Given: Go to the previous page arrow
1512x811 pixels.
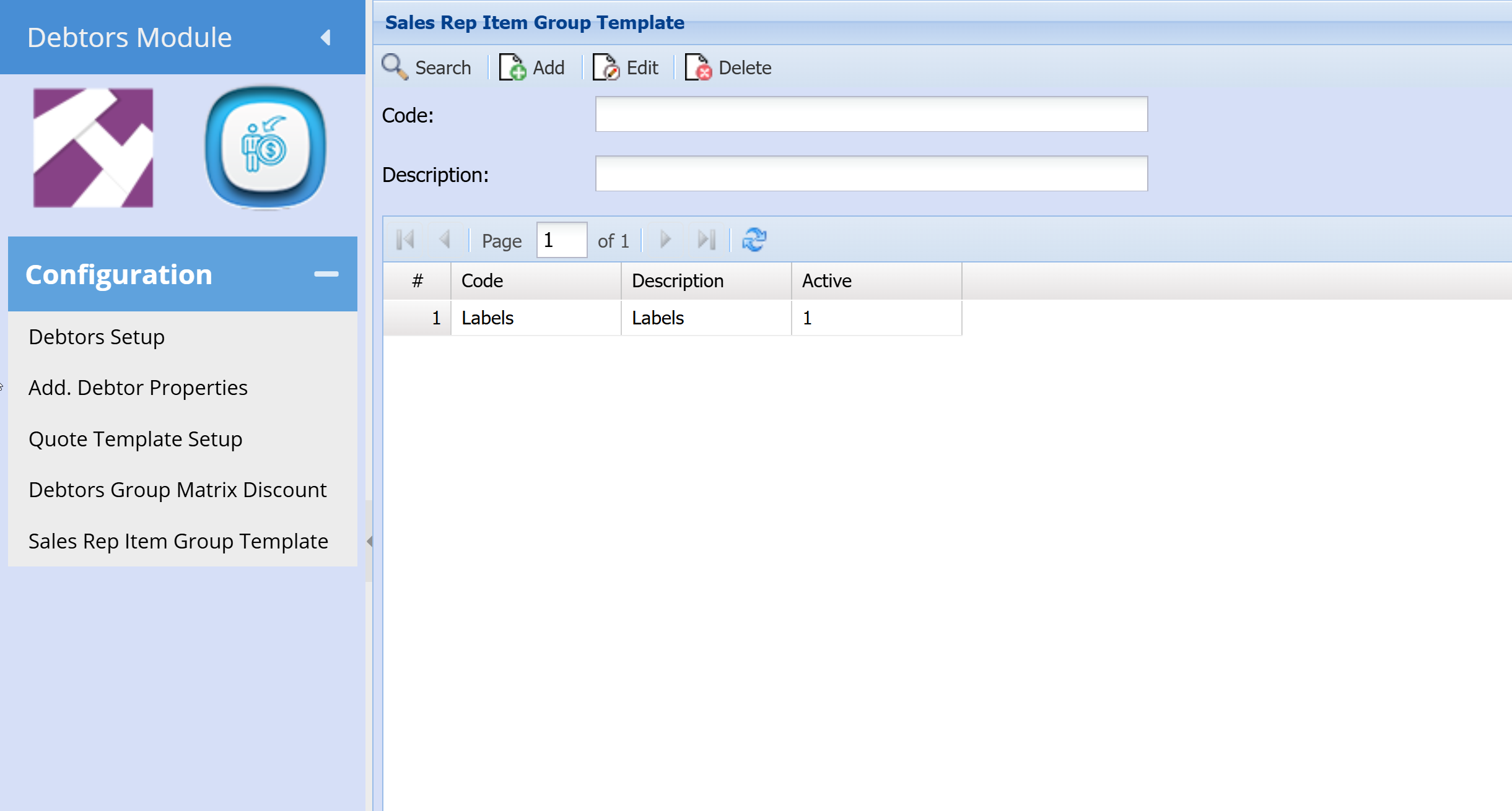Looking at the screenshot, I should tap(444, 240).
